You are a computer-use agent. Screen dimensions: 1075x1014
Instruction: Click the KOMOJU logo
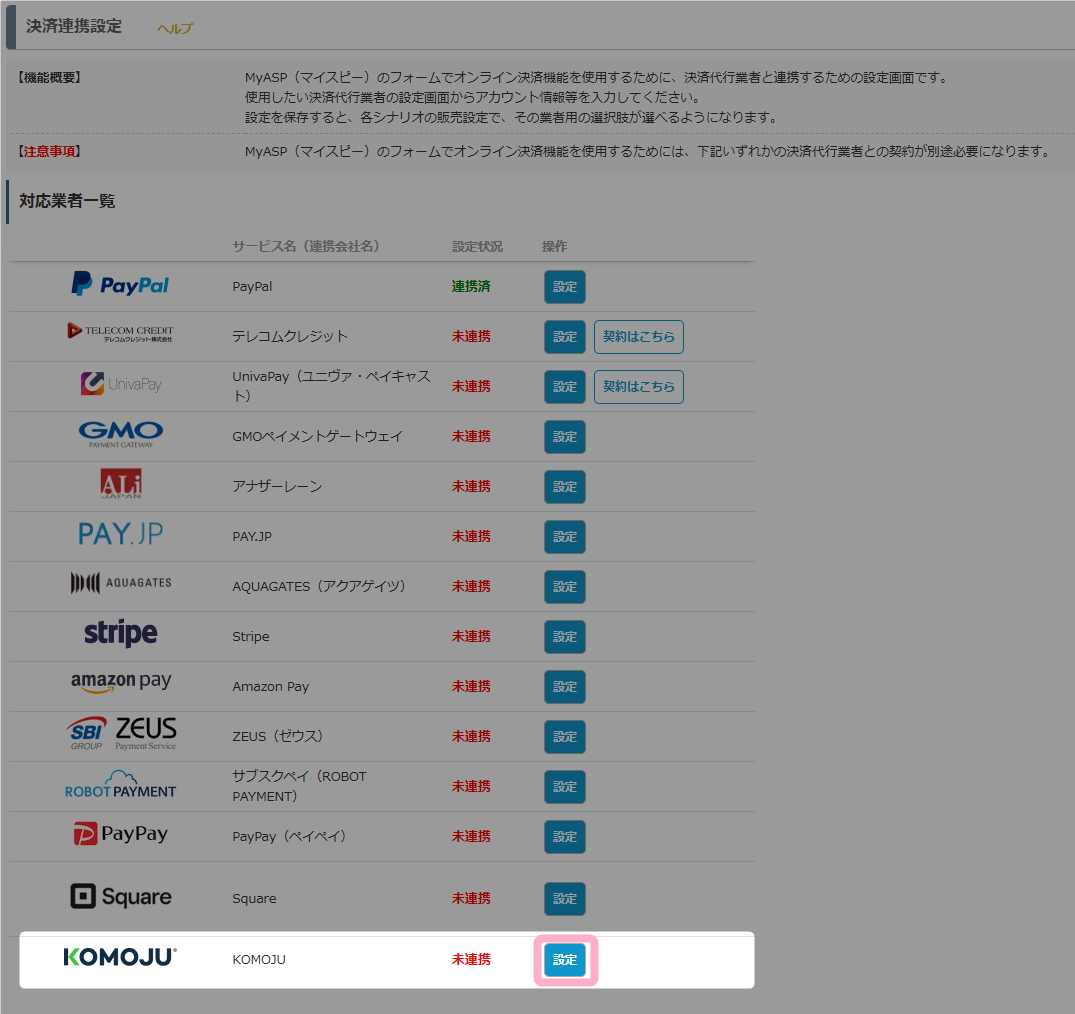[x=120, y=957]
